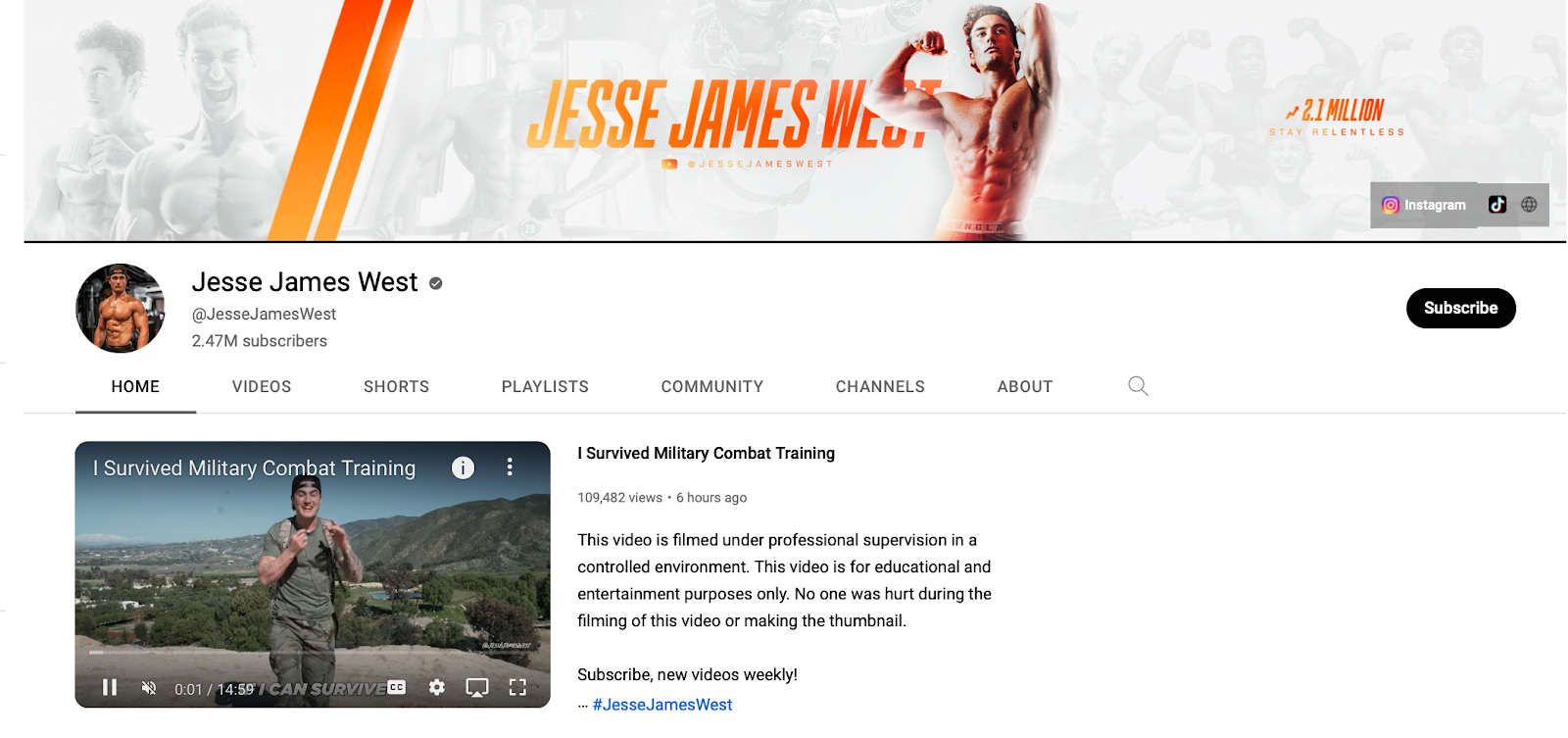Image resolution: width=1568 pixels, height=738 pixels.
Task: Click the Subscribe button
Action: coord(1461,308)
